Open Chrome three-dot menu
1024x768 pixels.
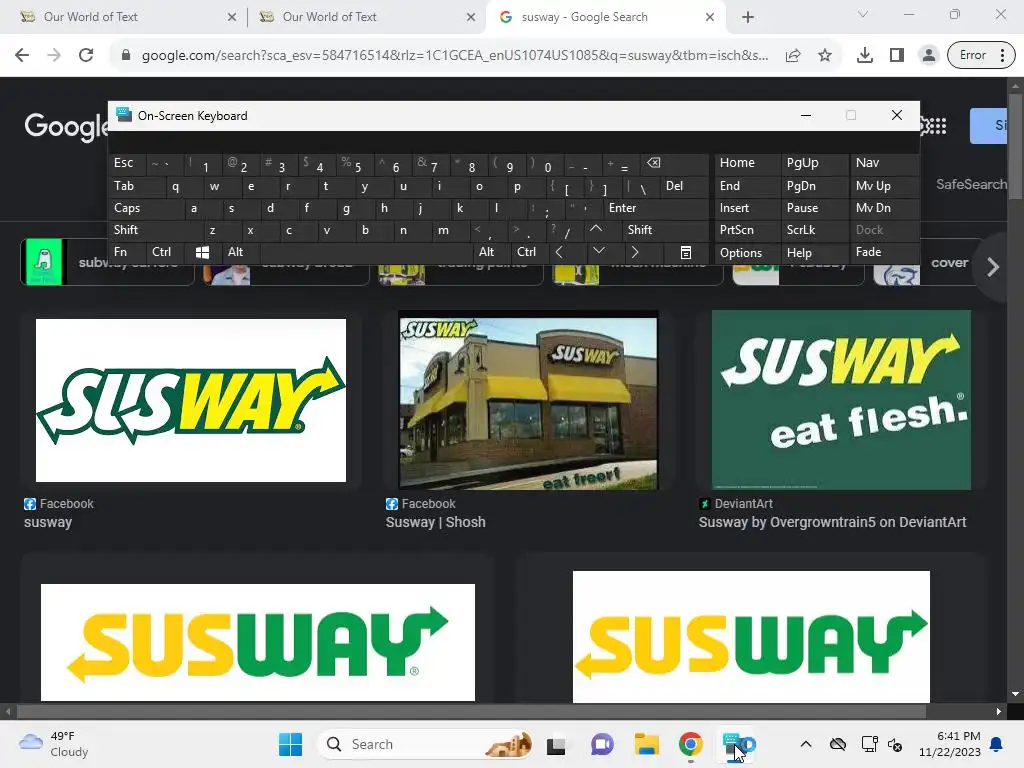[1003, 55]
